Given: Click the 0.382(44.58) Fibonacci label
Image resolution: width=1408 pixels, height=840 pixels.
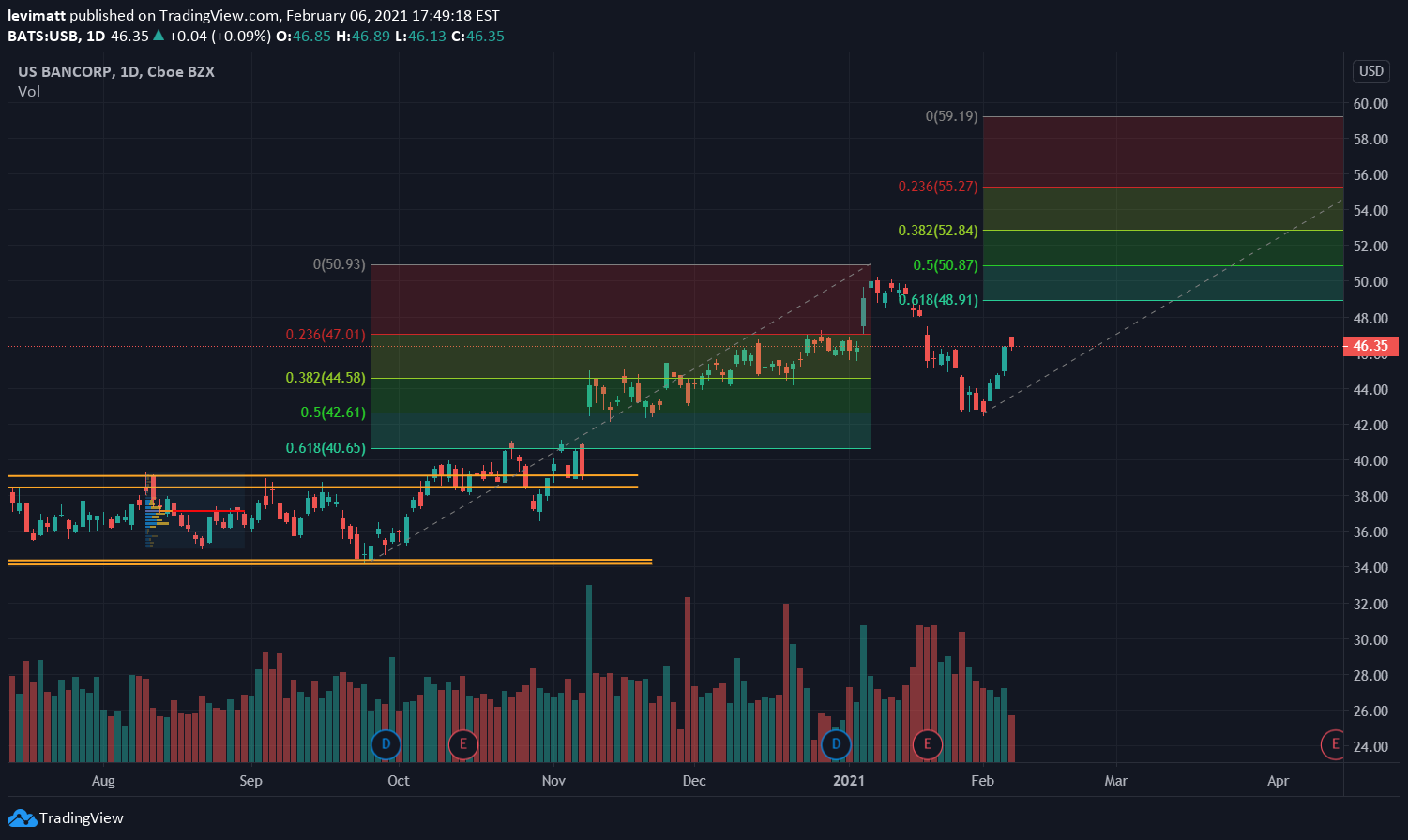Looking at the screenshot, I should point(326,378).
